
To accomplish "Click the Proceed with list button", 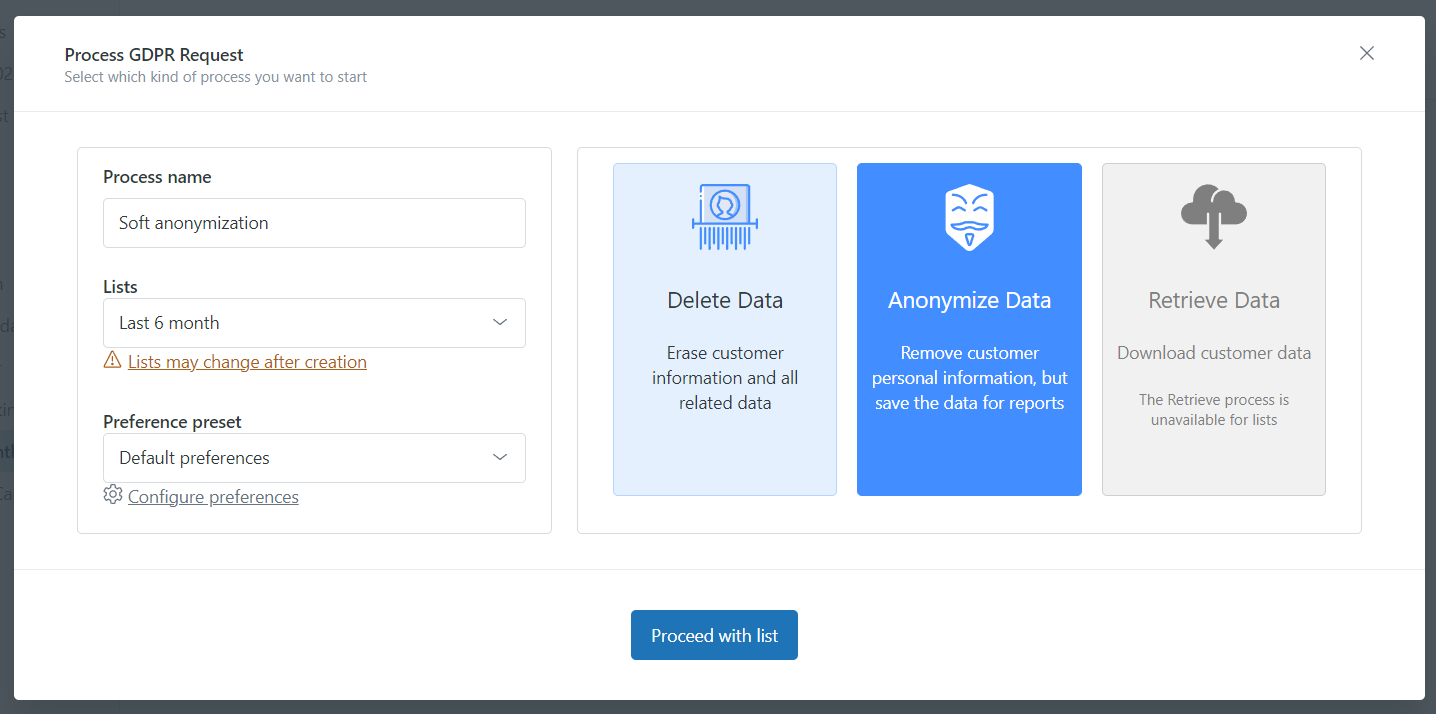I will [x=714, y=634].
